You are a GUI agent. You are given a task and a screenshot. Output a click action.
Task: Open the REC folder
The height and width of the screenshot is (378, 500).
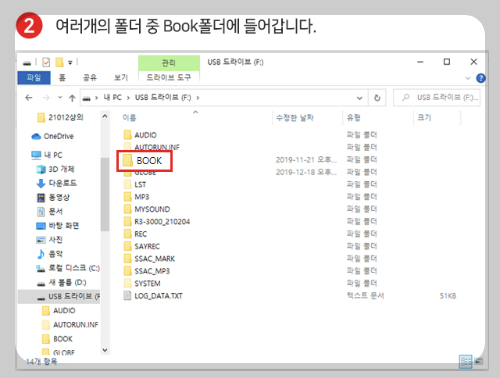135,234
